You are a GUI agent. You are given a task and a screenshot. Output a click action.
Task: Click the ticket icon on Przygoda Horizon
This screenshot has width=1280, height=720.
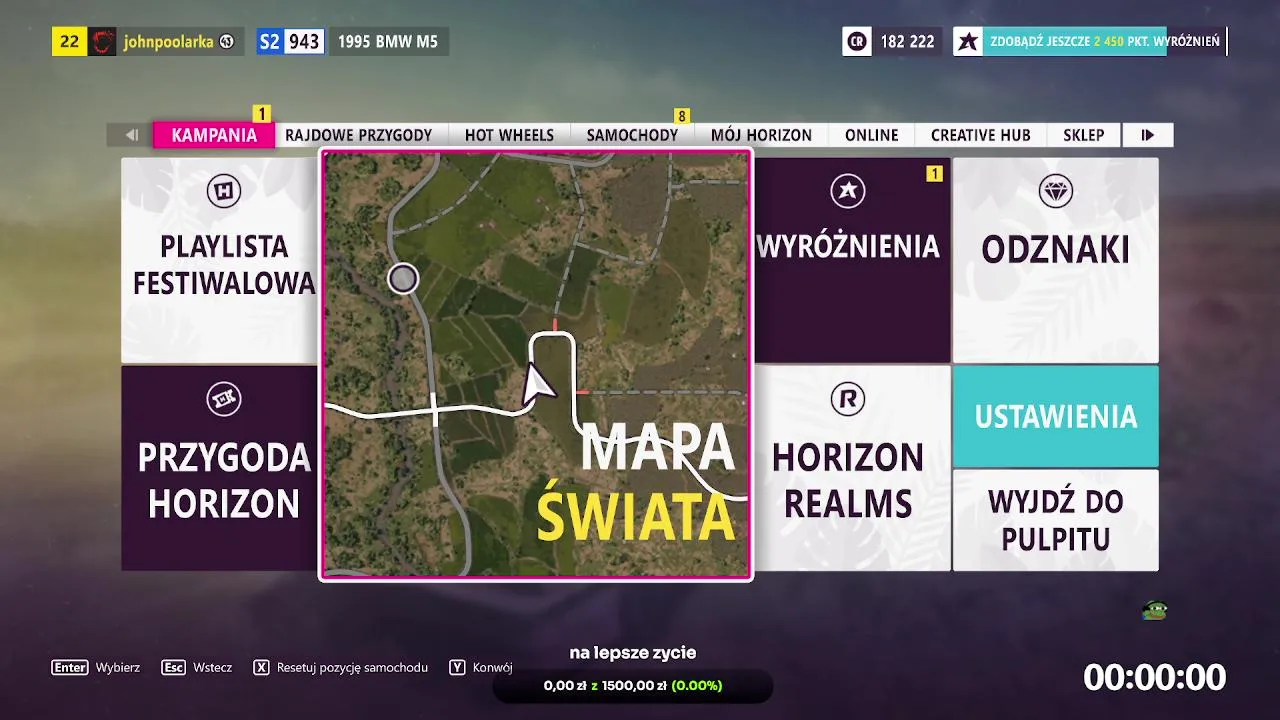tap(223, 400)
